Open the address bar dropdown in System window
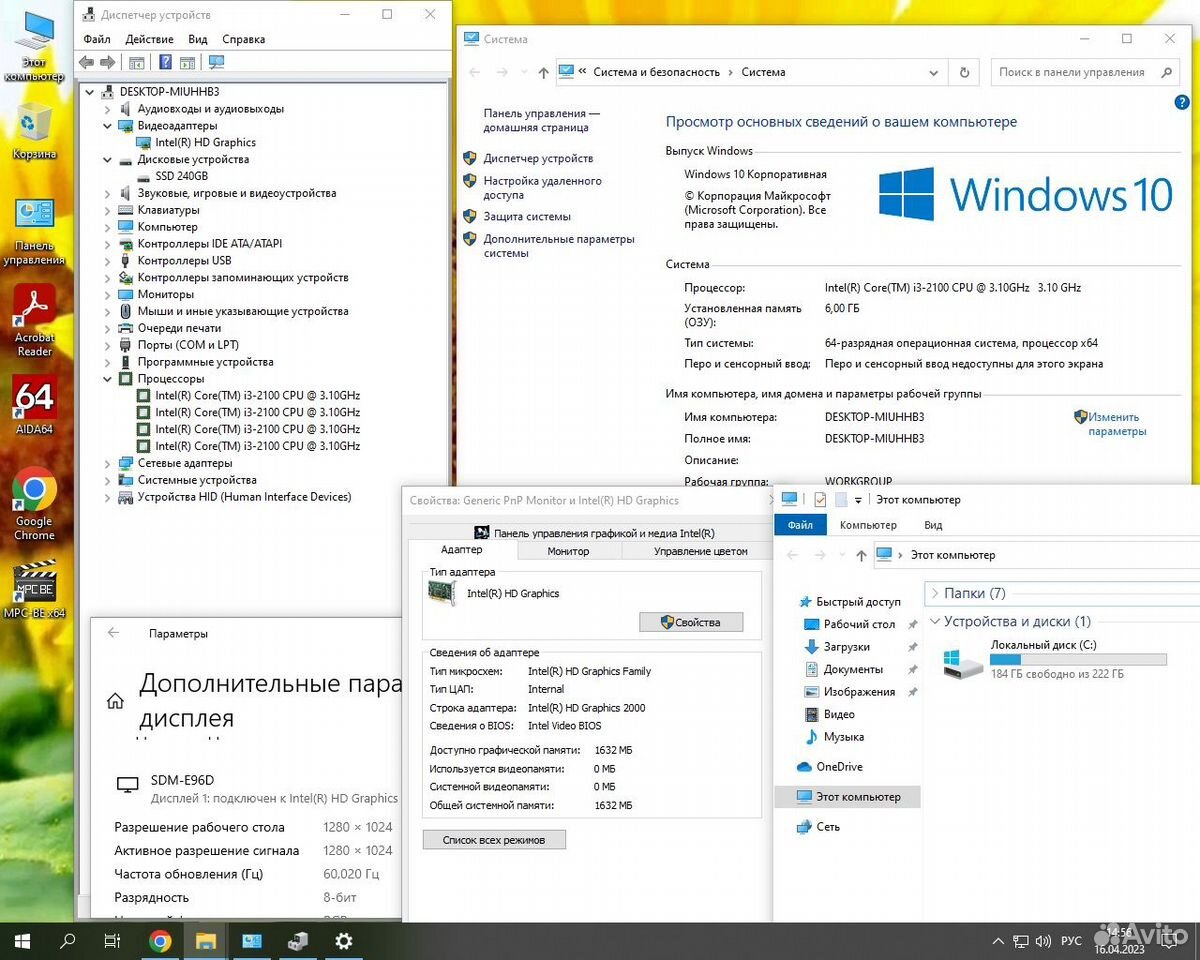 tap(934, 72)
